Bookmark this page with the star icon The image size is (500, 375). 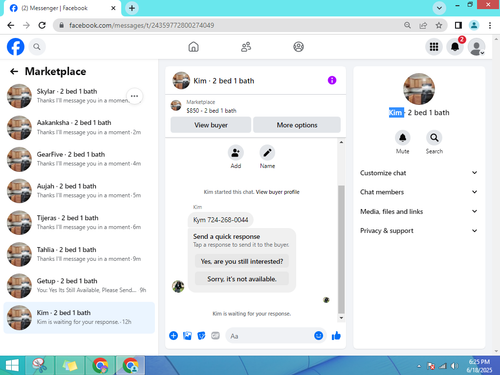(x=439, y=25)
